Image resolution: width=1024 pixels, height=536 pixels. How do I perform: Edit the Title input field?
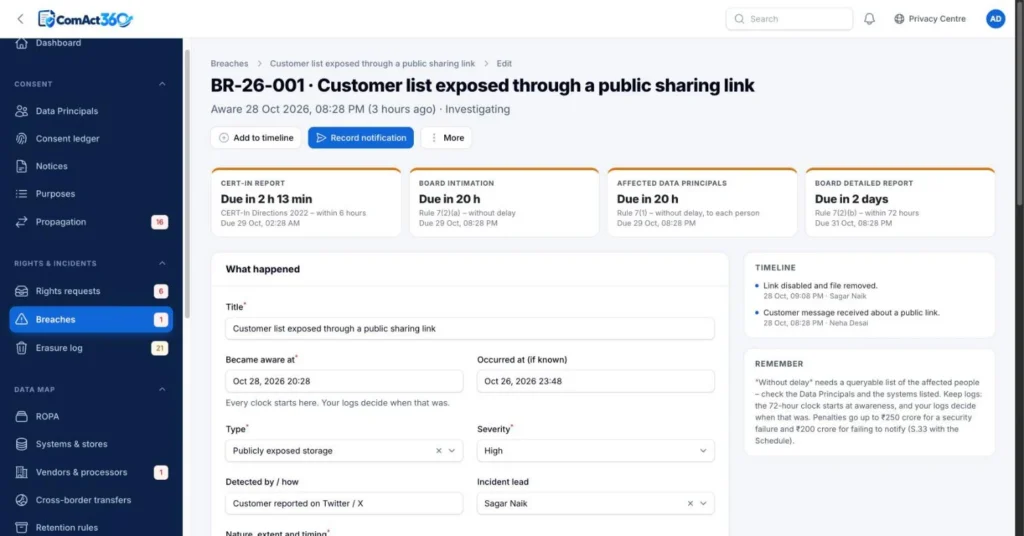point(470,329)
